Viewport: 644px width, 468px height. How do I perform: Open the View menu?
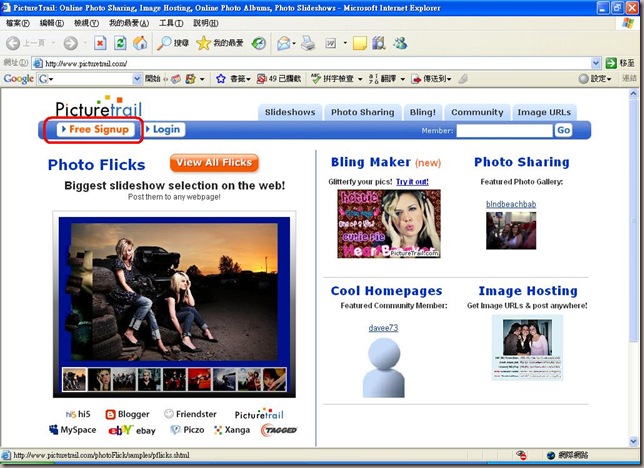point(86,23)
